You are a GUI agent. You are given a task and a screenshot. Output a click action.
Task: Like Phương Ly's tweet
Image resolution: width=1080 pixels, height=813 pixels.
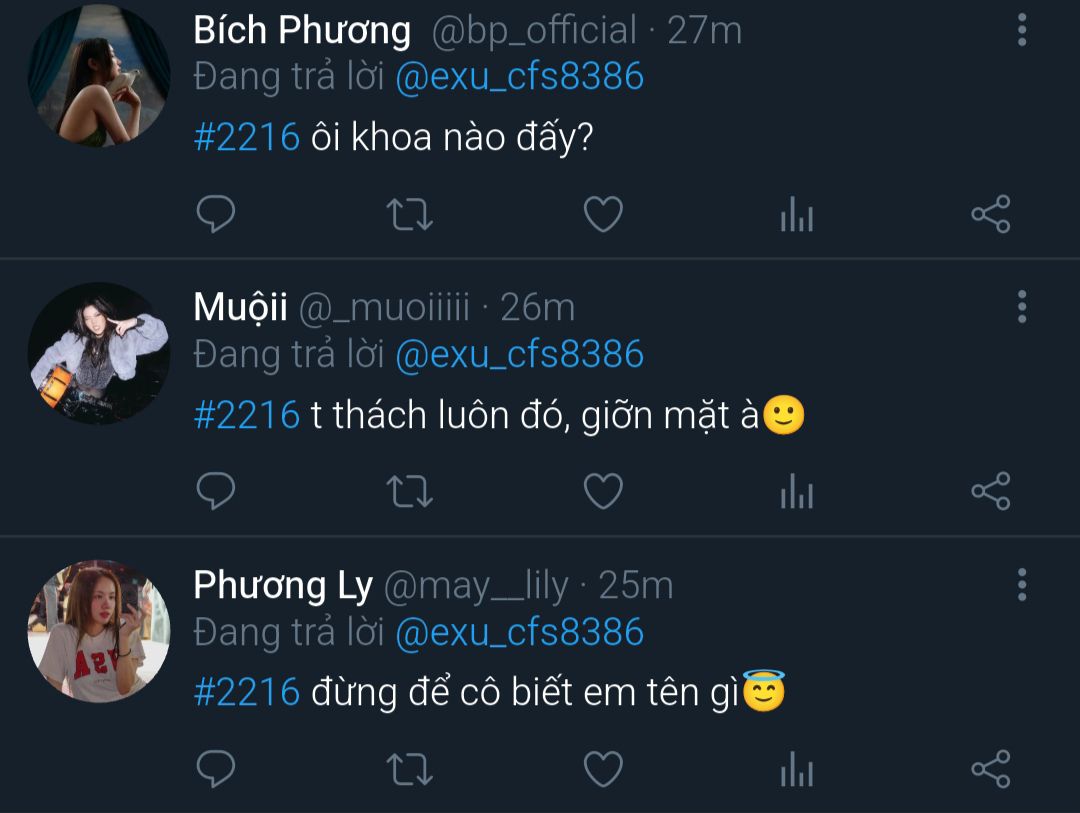click(603, 769)
